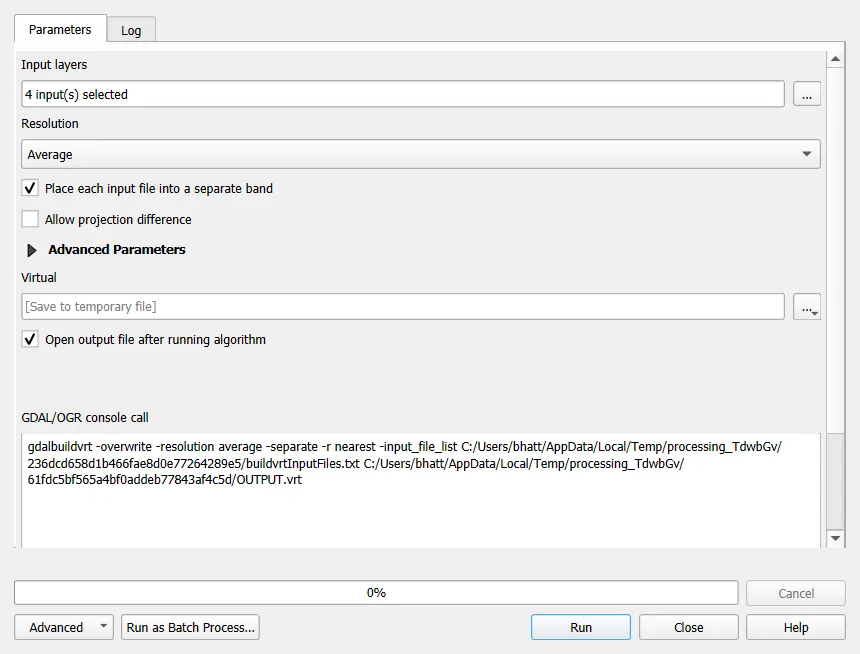Click the 0% progress bar

click(376, 593)
